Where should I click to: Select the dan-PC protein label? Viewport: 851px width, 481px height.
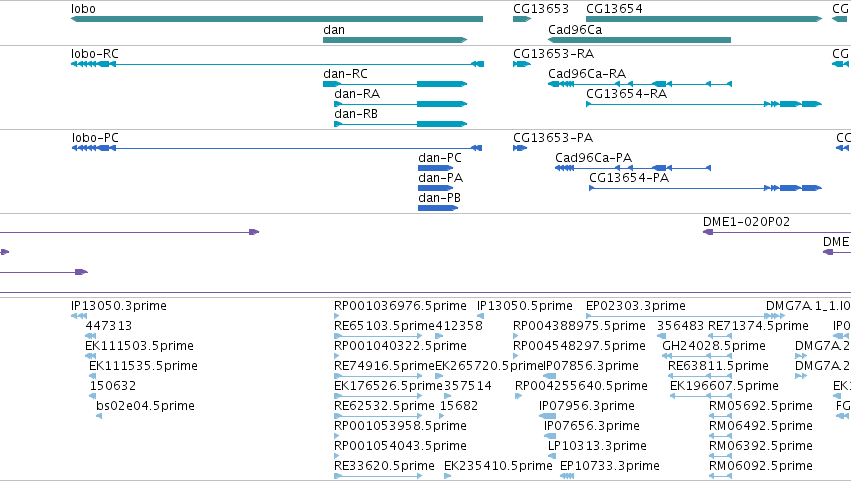tap(440, 158)
